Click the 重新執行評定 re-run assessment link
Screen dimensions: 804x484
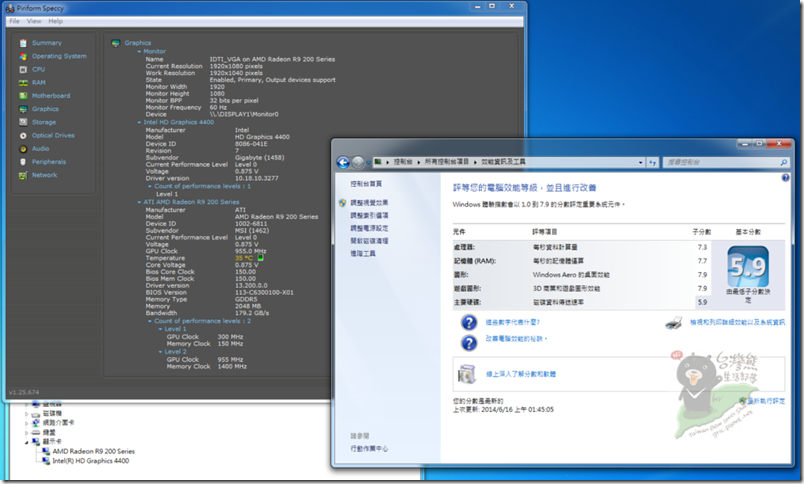click(766, 401)
